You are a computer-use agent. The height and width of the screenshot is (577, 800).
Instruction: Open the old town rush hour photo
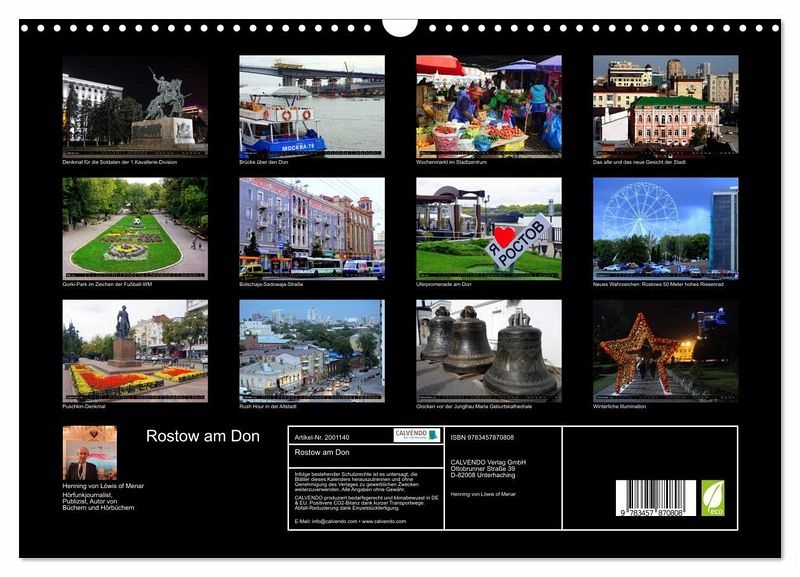tap(312, 351)
